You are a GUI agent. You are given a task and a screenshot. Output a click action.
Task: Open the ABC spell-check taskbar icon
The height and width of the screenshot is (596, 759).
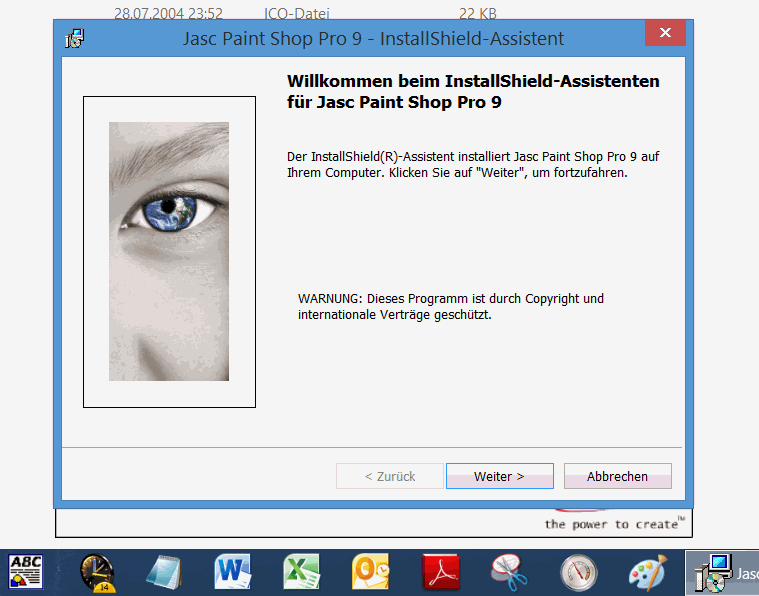(26, 572)
